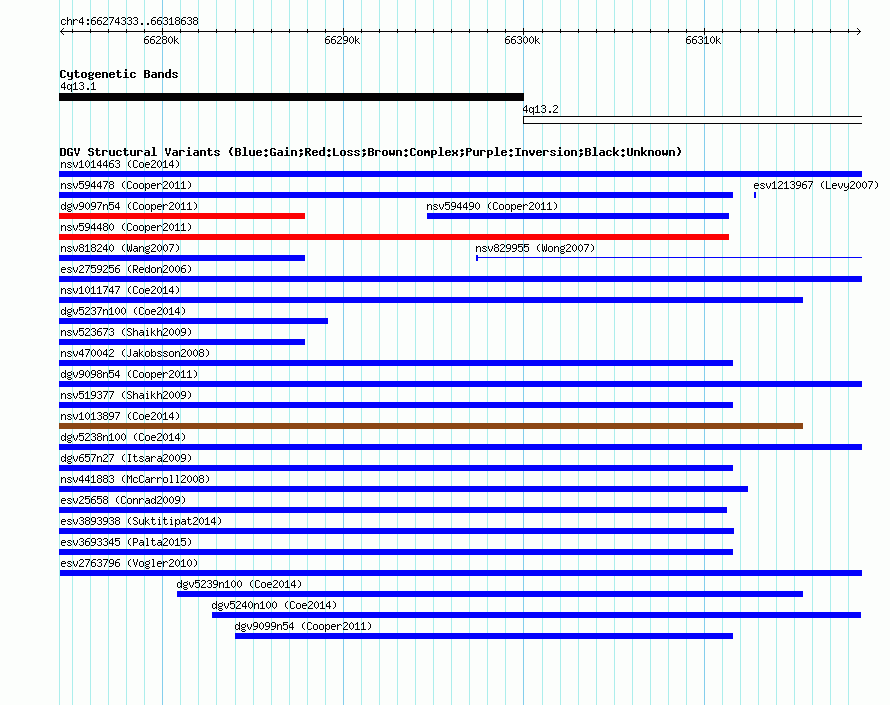Open the dgv5239n100 (Coe2014) label

tap(239, 584)
